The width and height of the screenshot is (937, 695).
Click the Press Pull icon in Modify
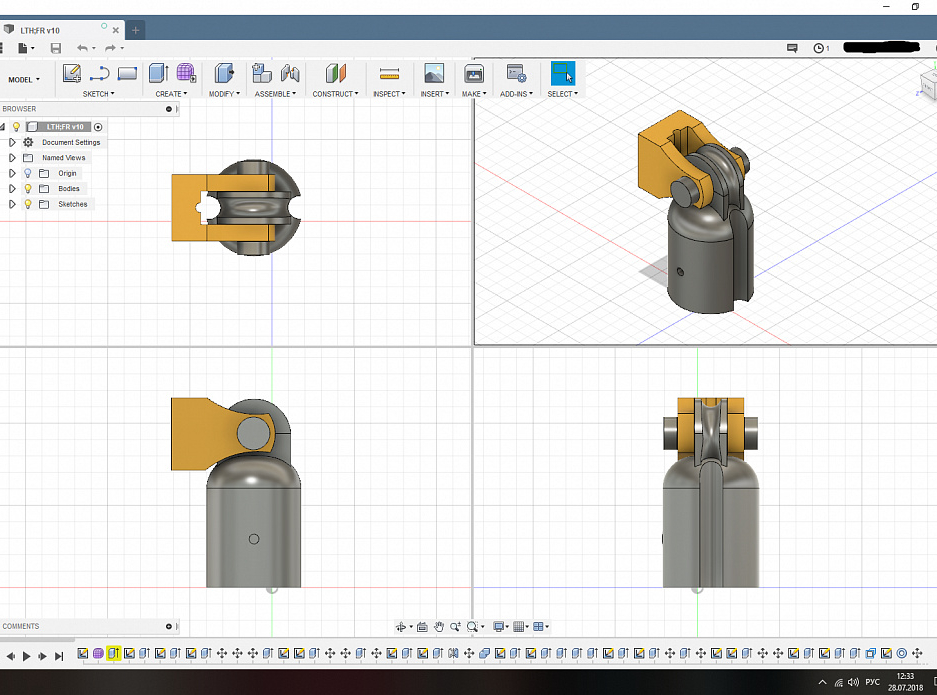click(224, 73)
